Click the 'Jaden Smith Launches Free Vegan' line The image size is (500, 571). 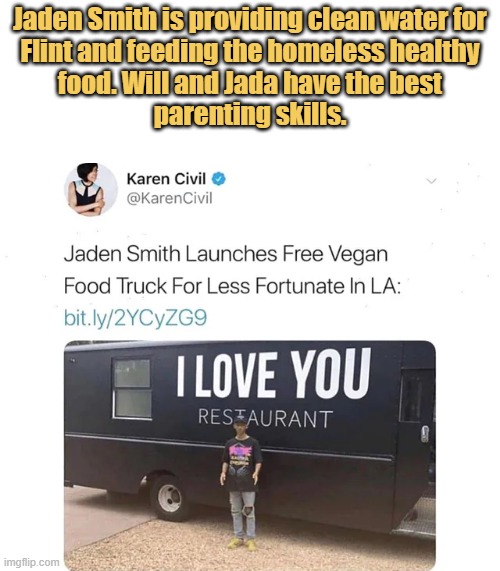tap(226, 254)
